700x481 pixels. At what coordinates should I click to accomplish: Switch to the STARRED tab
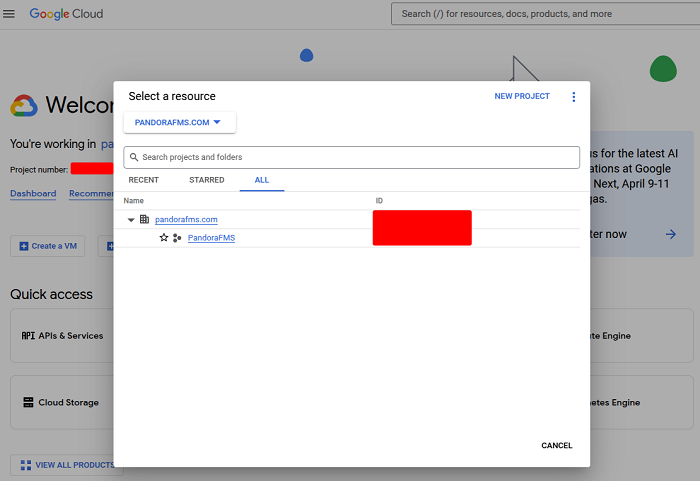[x=206, y=180]
